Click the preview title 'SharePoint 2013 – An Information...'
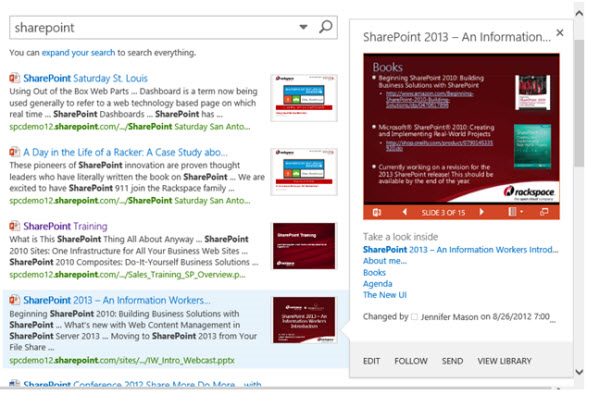 point(457,37)
